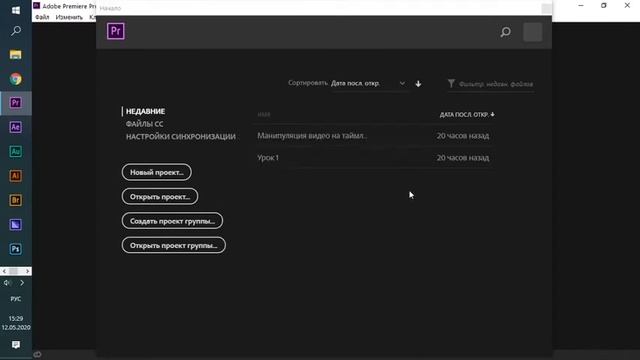Click the taskbar scrollbar's right scroll arrow

pyautogui.click(x=27, y=271)
